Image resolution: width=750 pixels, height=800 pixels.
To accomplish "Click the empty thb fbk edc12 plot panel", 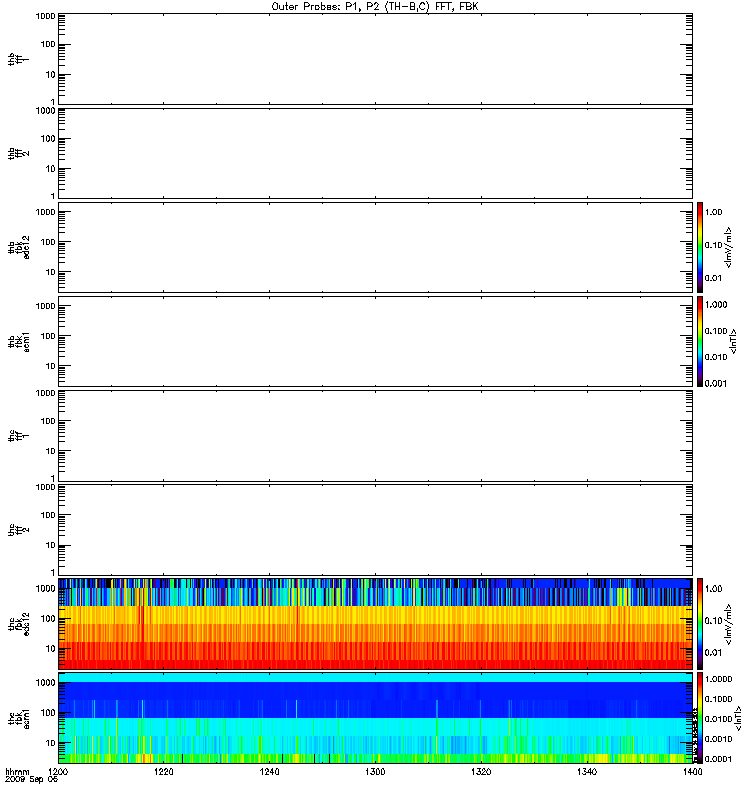I will (x=375, y=247).
